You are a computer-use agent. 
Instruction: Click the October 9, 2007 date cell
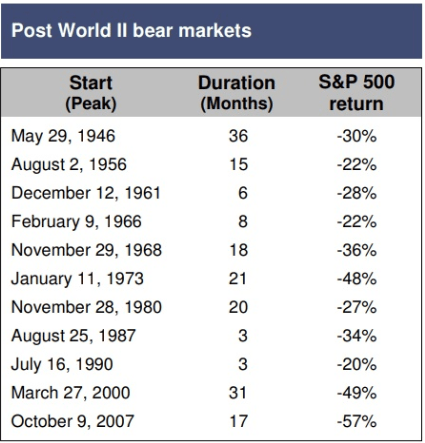(73, 421)
